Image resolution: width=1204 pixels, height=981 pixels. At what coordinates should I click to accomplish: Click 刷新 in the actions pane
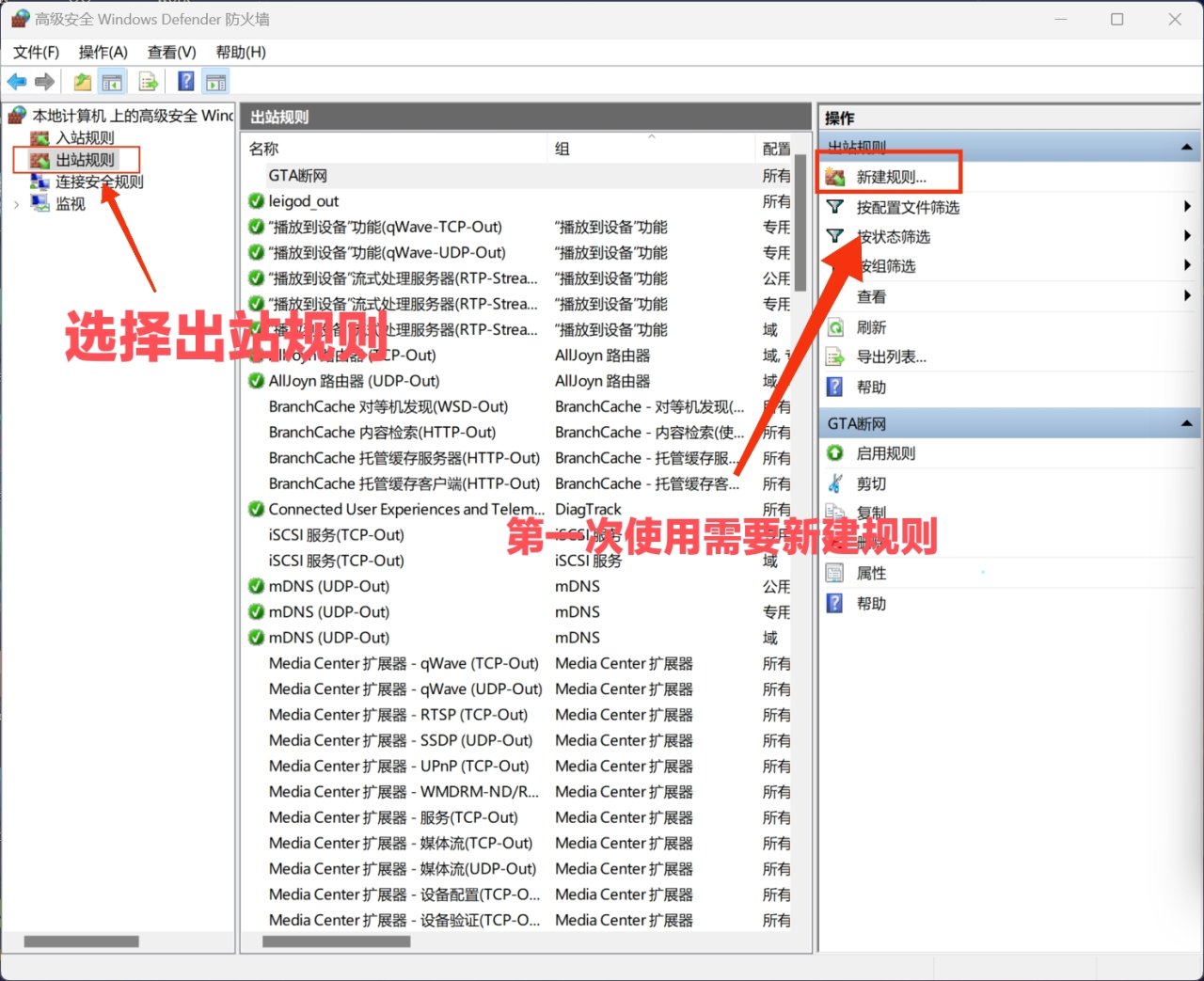click(x=871, y=327)
